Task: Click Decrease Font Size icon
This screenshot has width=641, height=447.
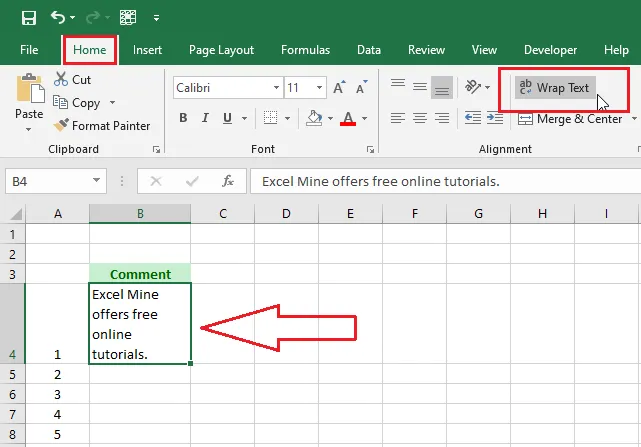Action: [361, 87]
